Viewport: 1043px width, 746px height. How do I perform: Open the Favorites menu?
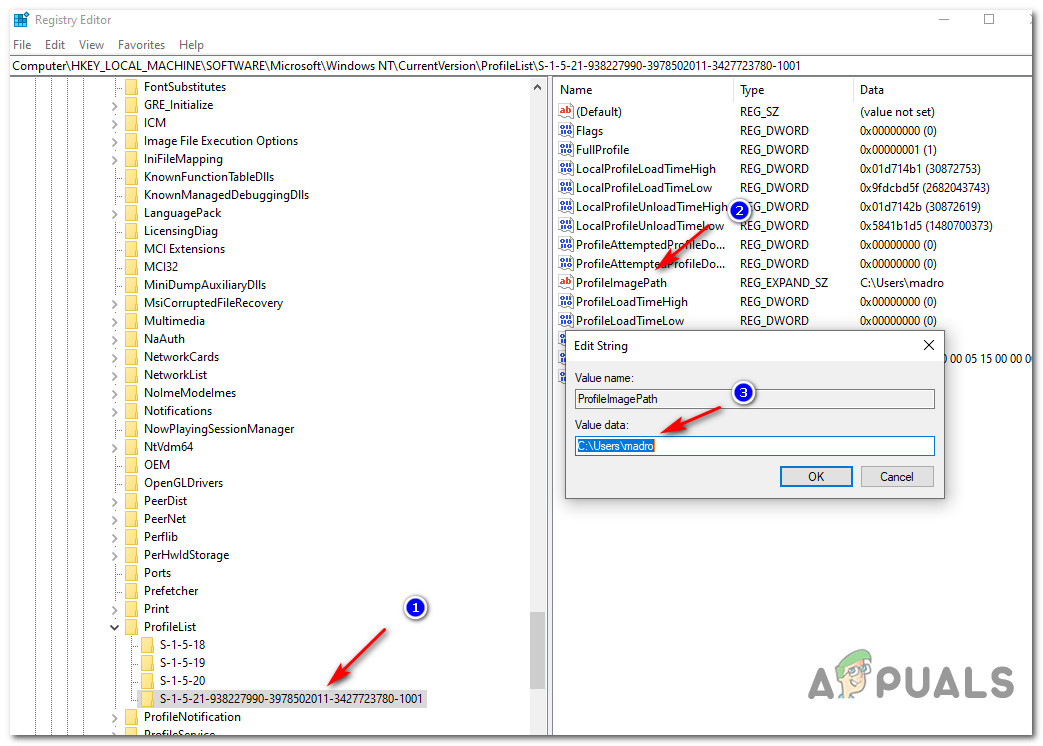click(141, 45)
